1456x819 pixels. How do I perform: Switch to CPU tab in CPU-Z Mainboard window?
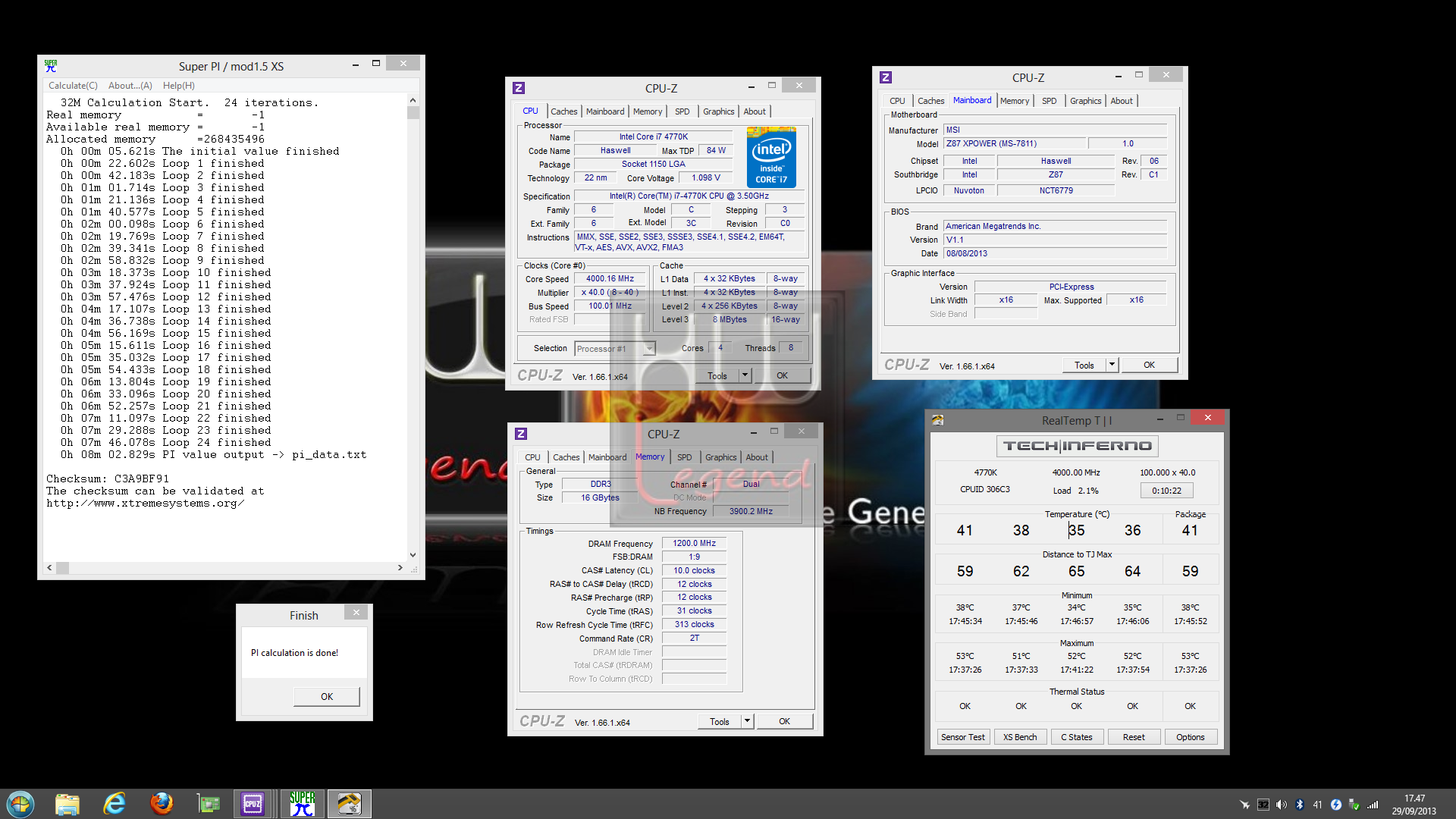coord(897,101)
